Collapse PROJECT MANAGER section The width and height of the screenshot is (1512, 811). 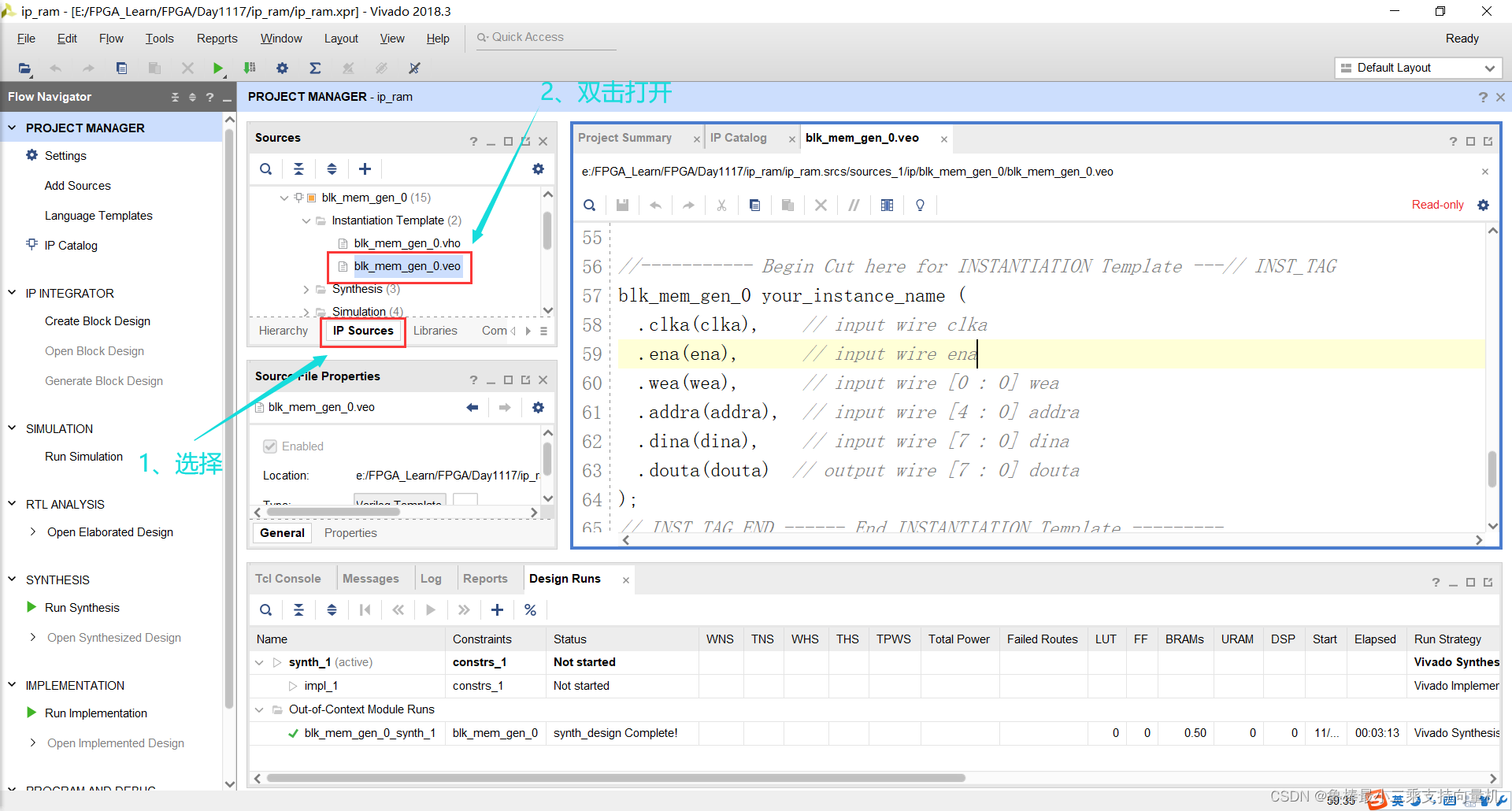click(x=12, y=128)
